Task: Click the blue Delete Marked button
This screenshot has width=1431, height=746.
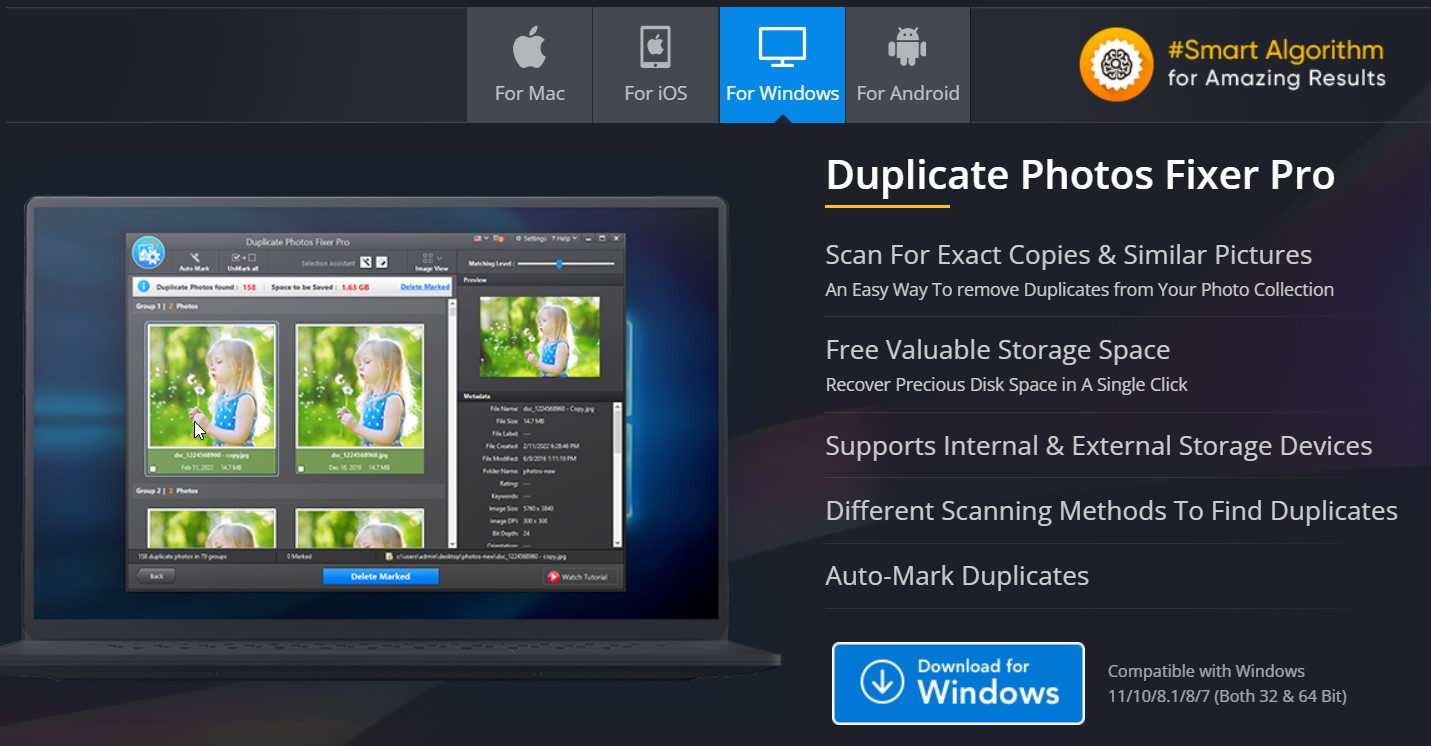Action: point(380,576)
